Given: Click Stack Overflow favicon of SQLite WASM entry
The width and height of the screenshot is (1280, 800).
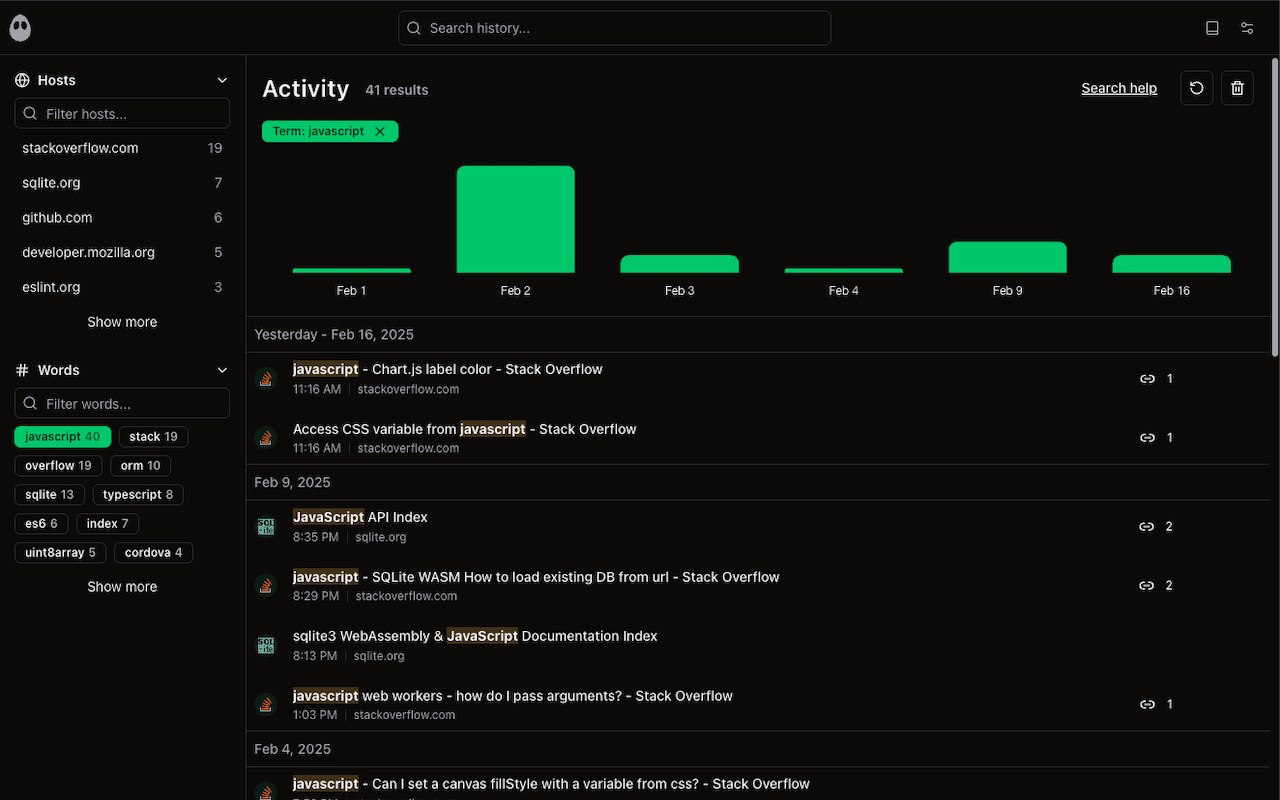Looking at the screenshot, I should [x=266, y=586].
